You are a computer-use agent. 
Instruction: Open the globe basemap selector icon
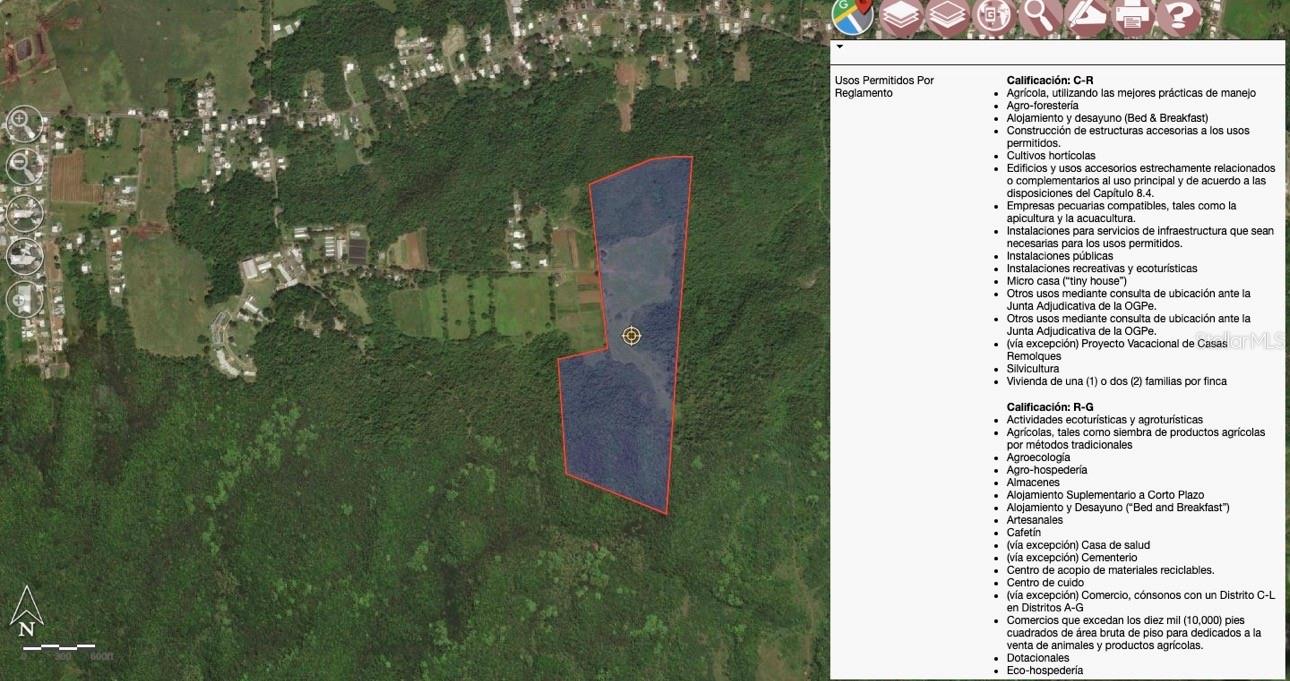click(994, 16)
